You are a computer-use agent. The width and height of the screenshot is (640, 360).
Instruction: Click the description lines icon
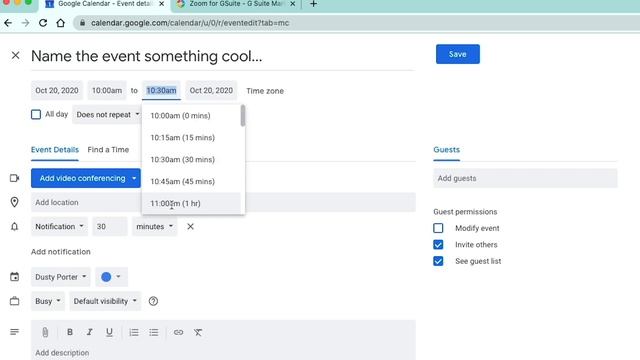point(15,332)
